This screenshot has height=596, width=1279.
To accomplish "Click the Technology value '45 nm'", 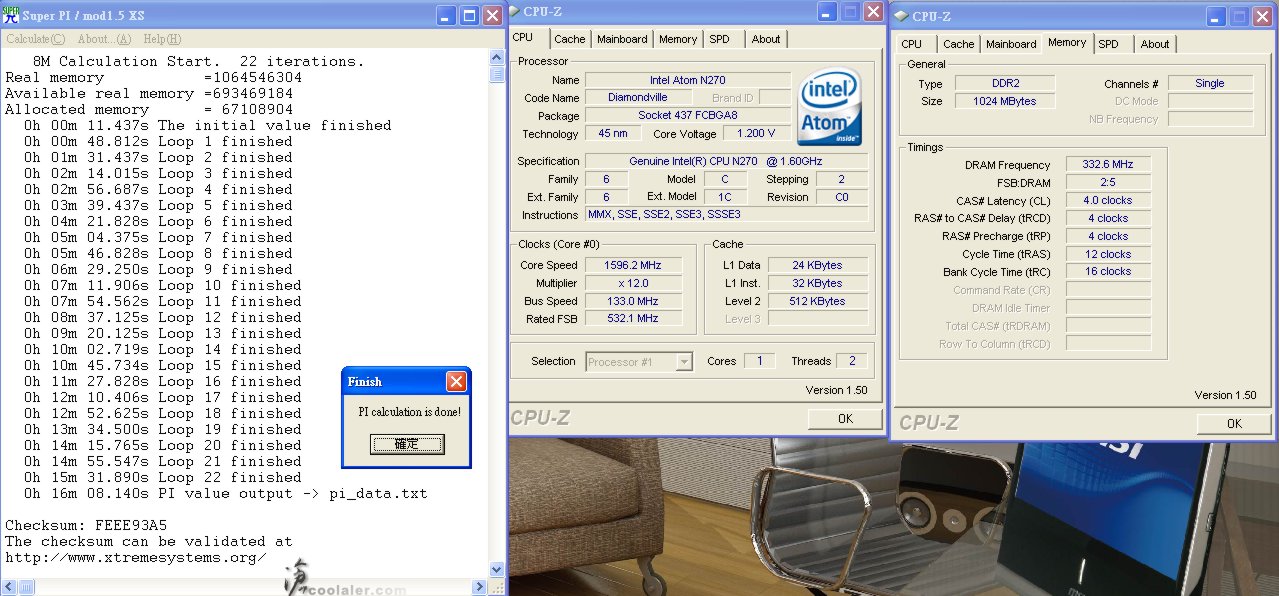I will tap(613, 134).
